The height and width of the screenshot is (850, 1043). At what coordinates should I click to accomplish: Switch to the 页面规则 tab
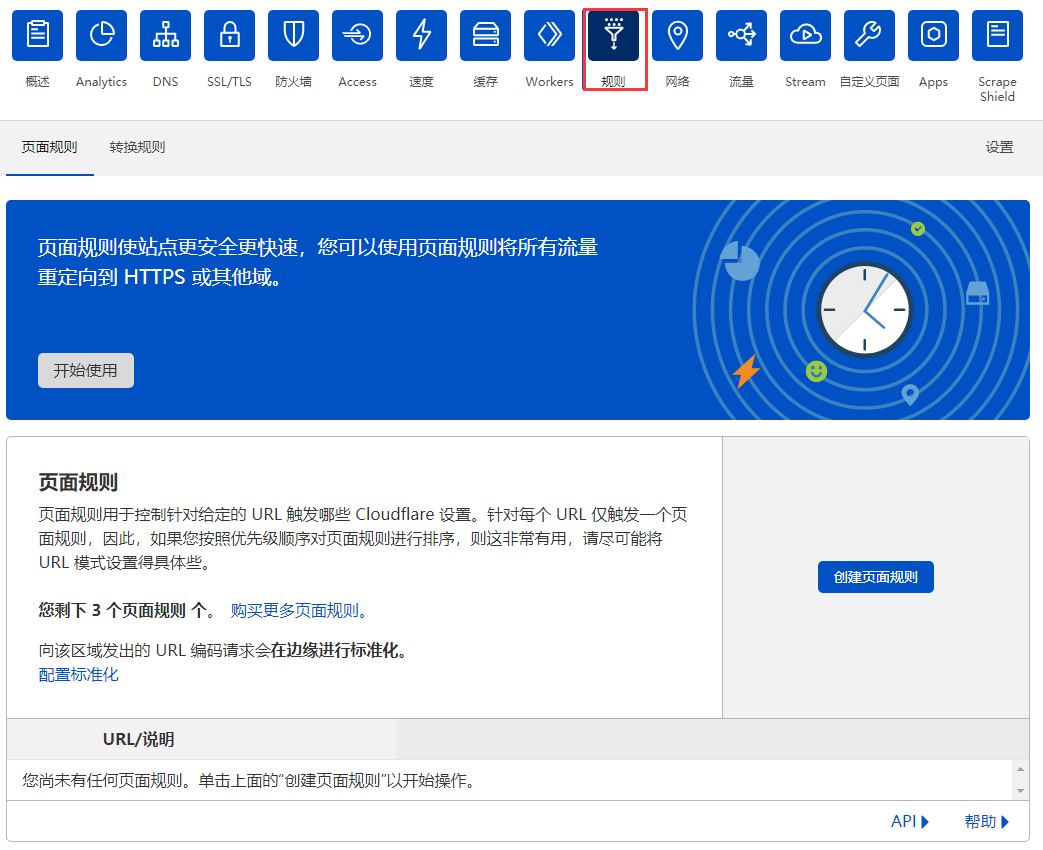tap(49, 147)
